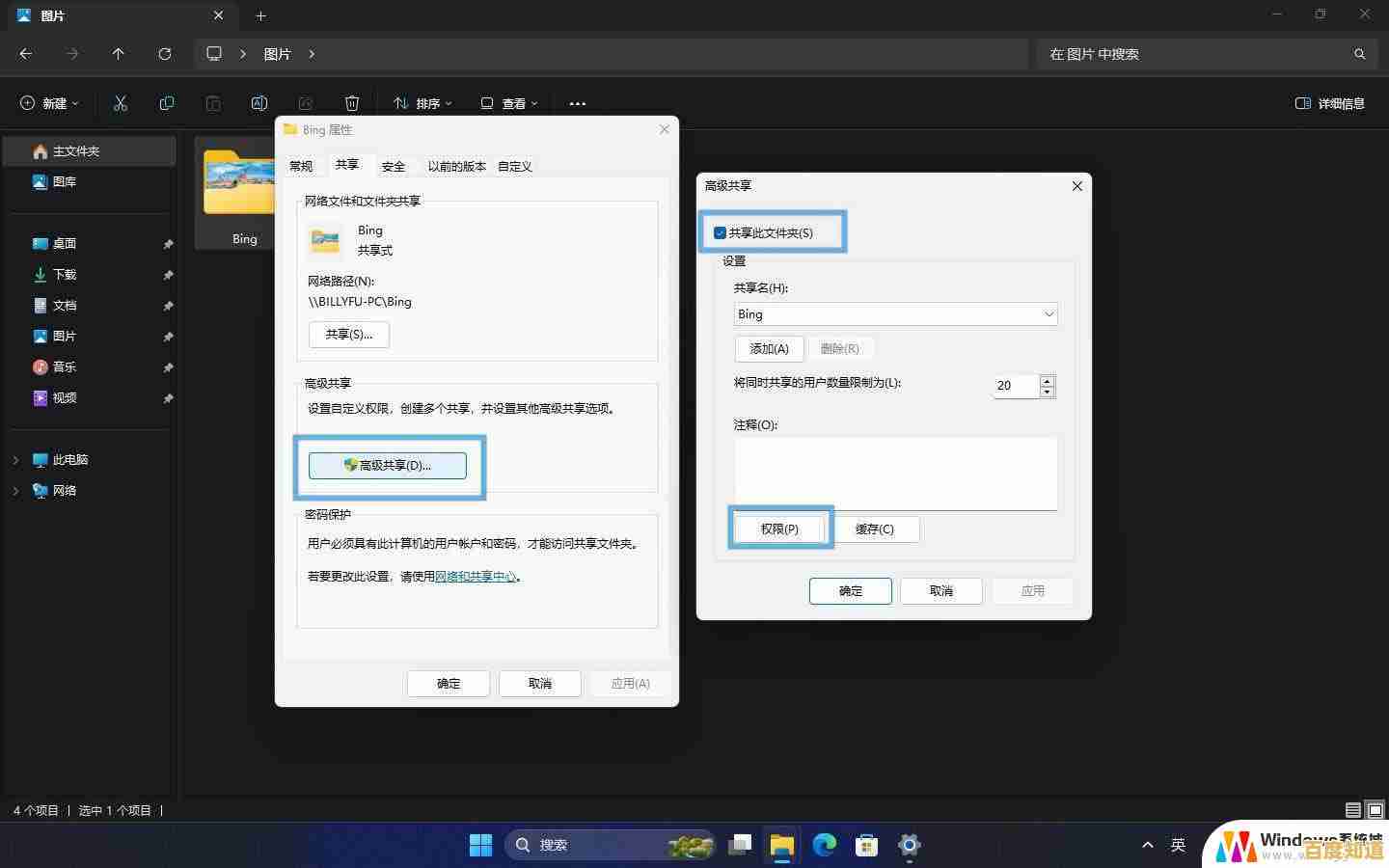
Task: Open the 查看 view dropdown
Action: [x=509, y=103]
